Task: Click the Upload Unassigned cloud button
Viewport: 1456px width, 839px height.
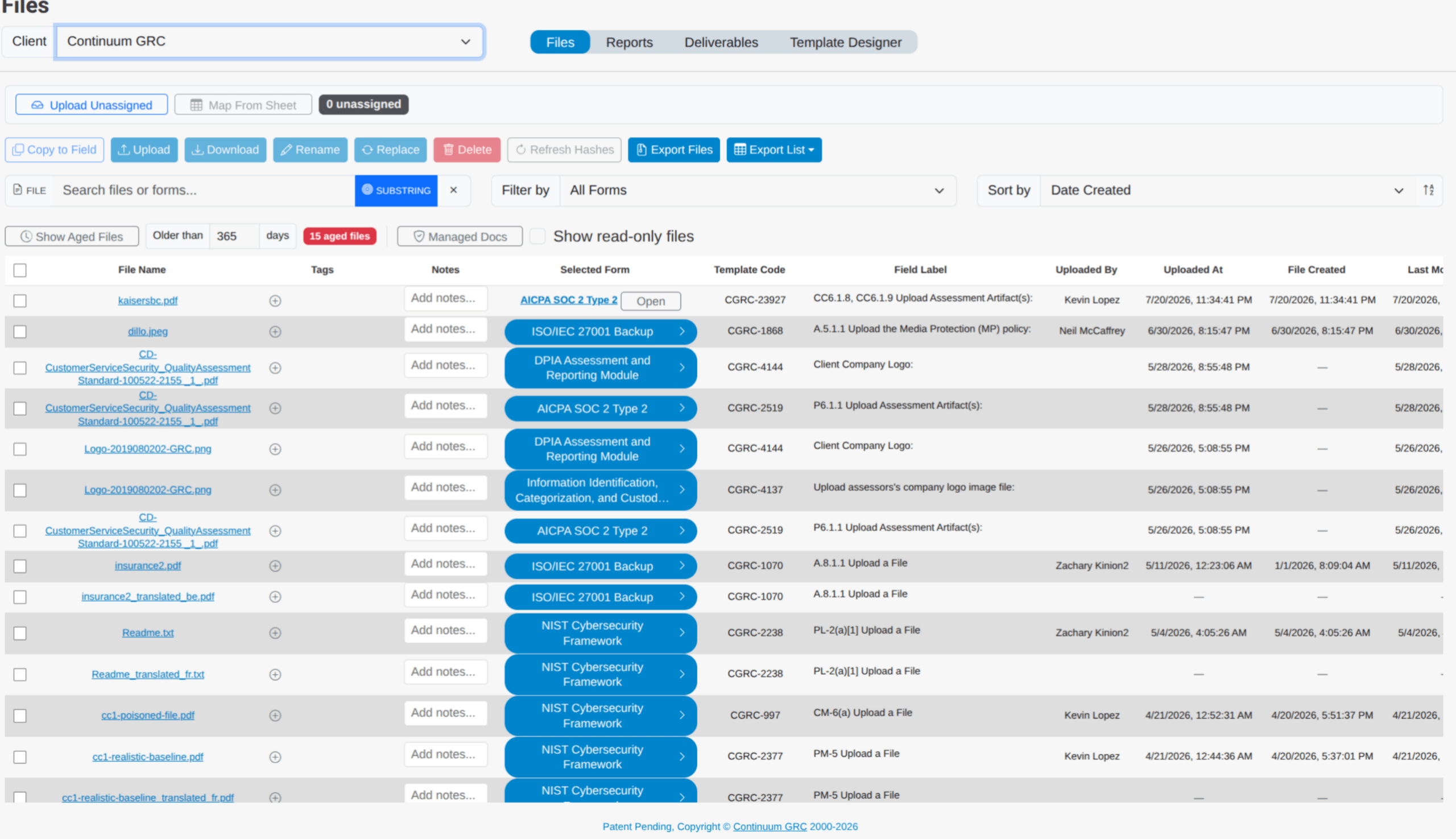Action: [x=92, y=105]
